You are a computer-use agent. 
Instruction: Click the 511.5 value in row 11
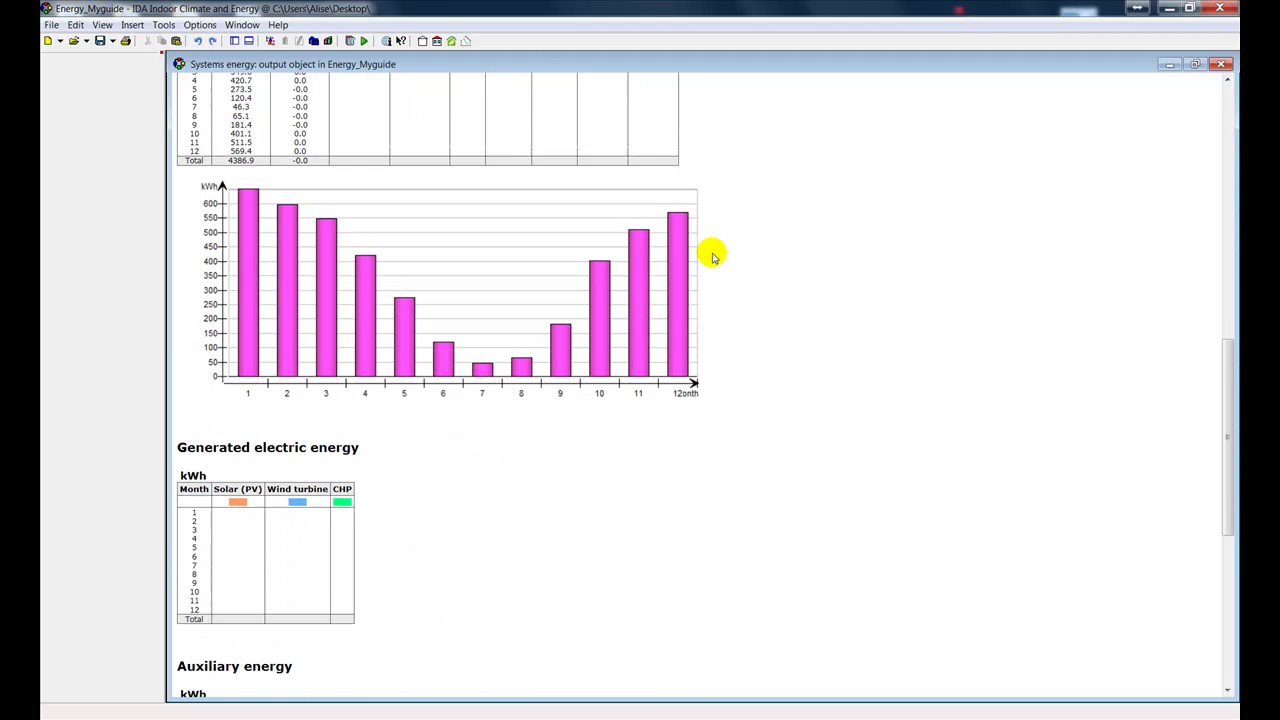(x=241, y=143)
